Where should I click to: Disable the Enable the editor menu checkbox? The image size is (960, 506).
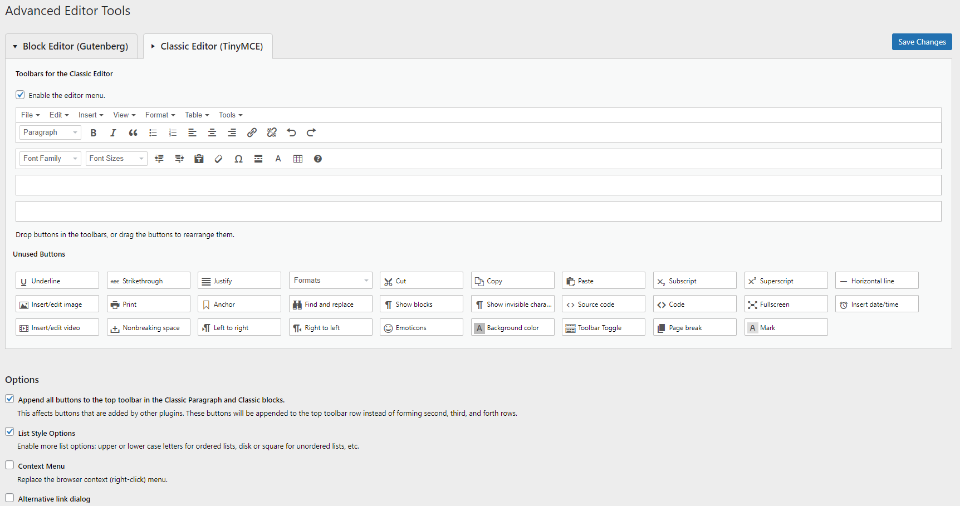pos(20,95)
